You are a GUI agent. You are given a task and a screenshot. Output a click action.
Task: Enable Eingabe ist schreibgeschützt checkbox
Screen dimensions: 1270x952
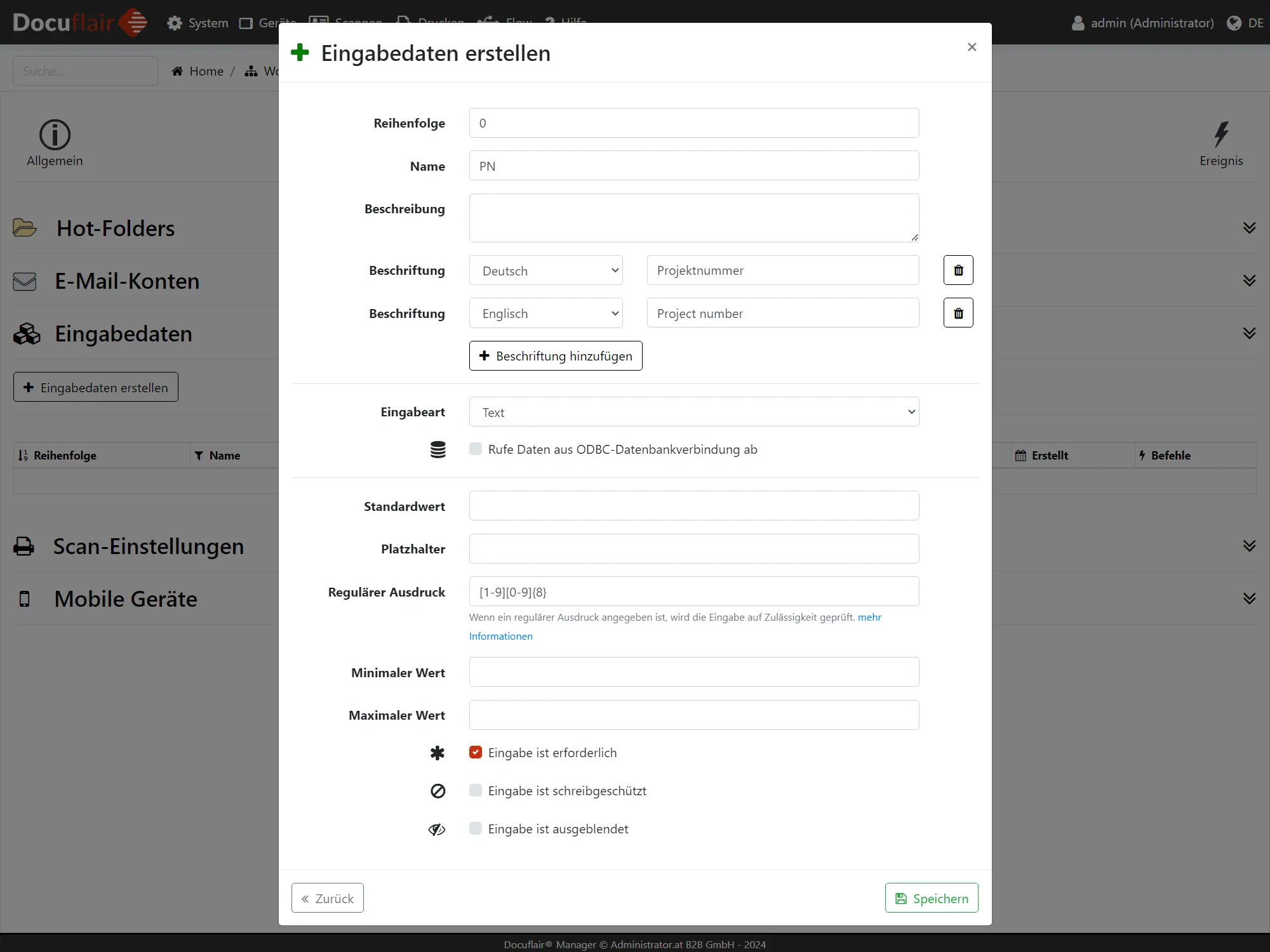476,790
